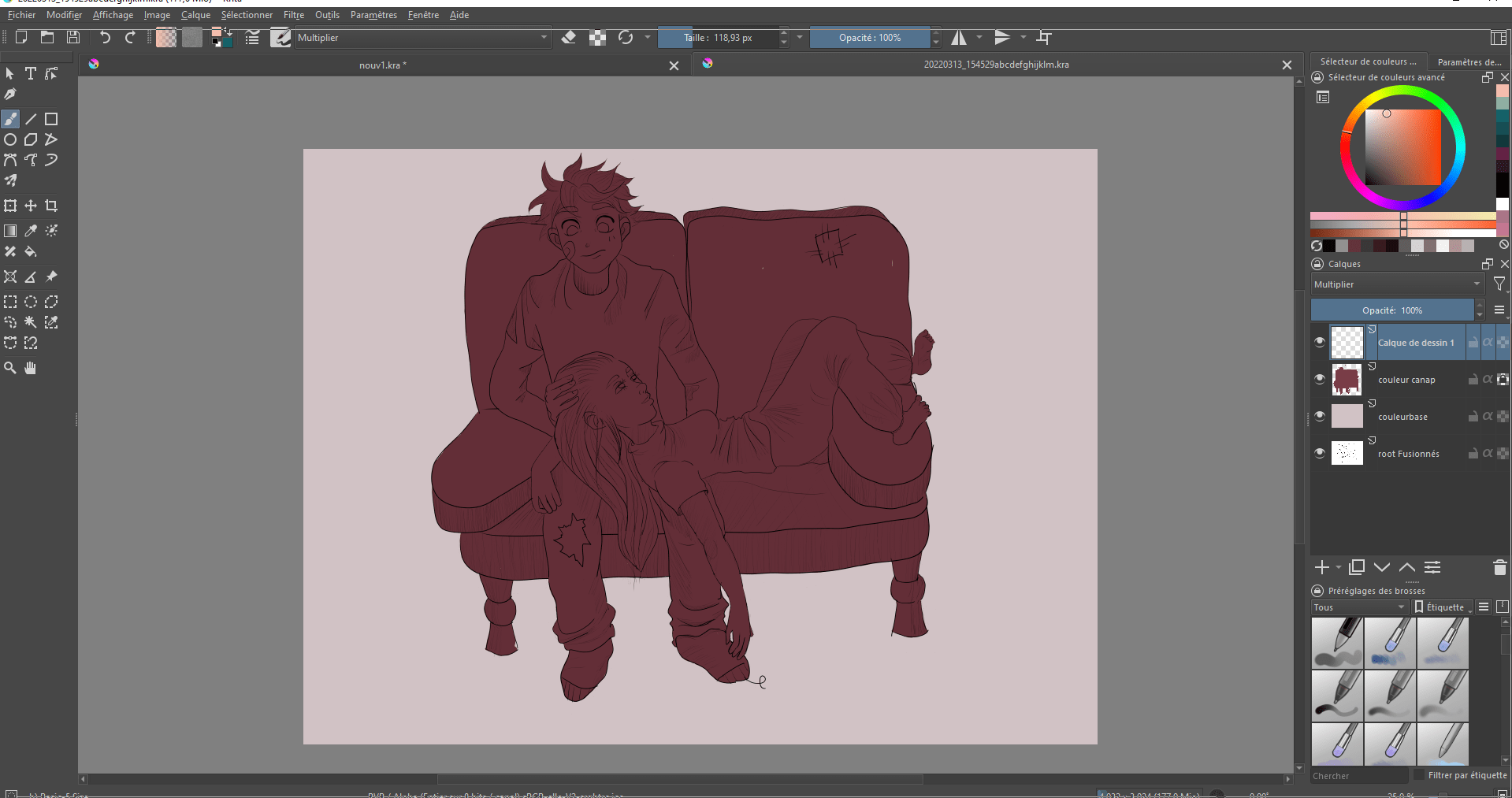Select the Text tool in toolbox
The width and height of the screenshot is (1512, 798).
[x=31, y=73]
